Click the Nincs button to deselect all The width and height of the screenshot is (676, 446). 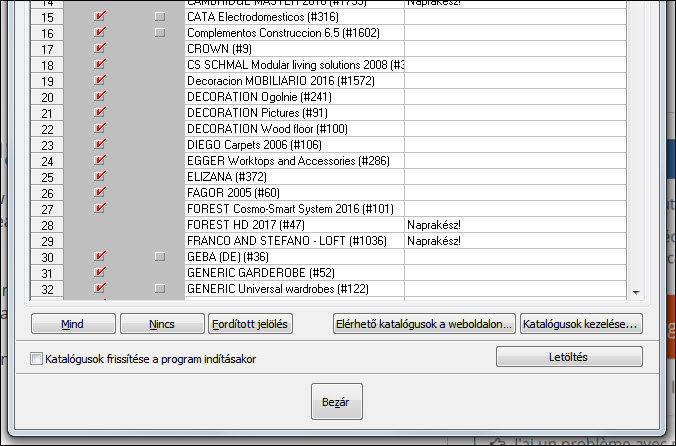tap(162, 324)
